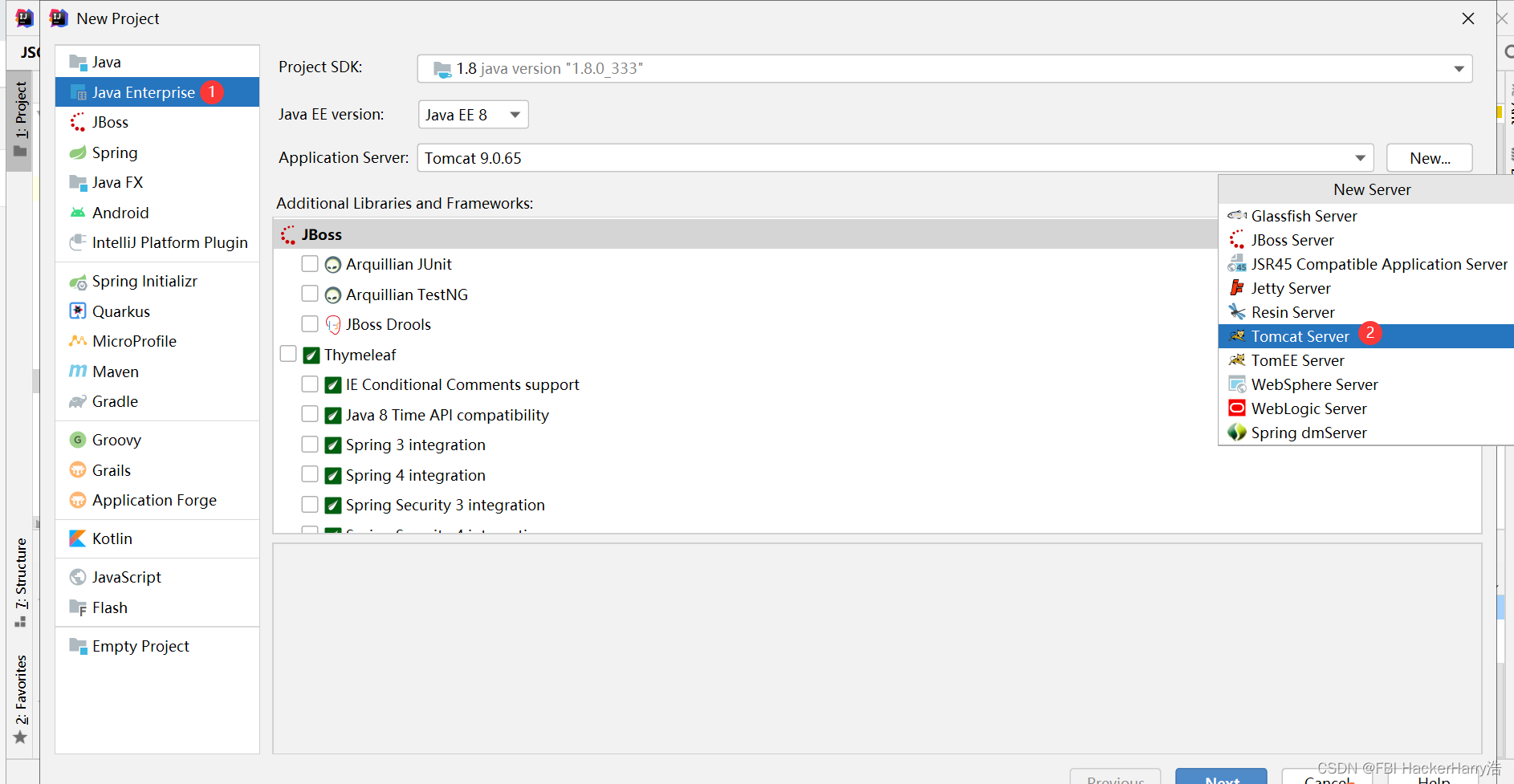Click the JBoss icon in project list
The image size is (1514, 784).
click(x=78, y=122)
